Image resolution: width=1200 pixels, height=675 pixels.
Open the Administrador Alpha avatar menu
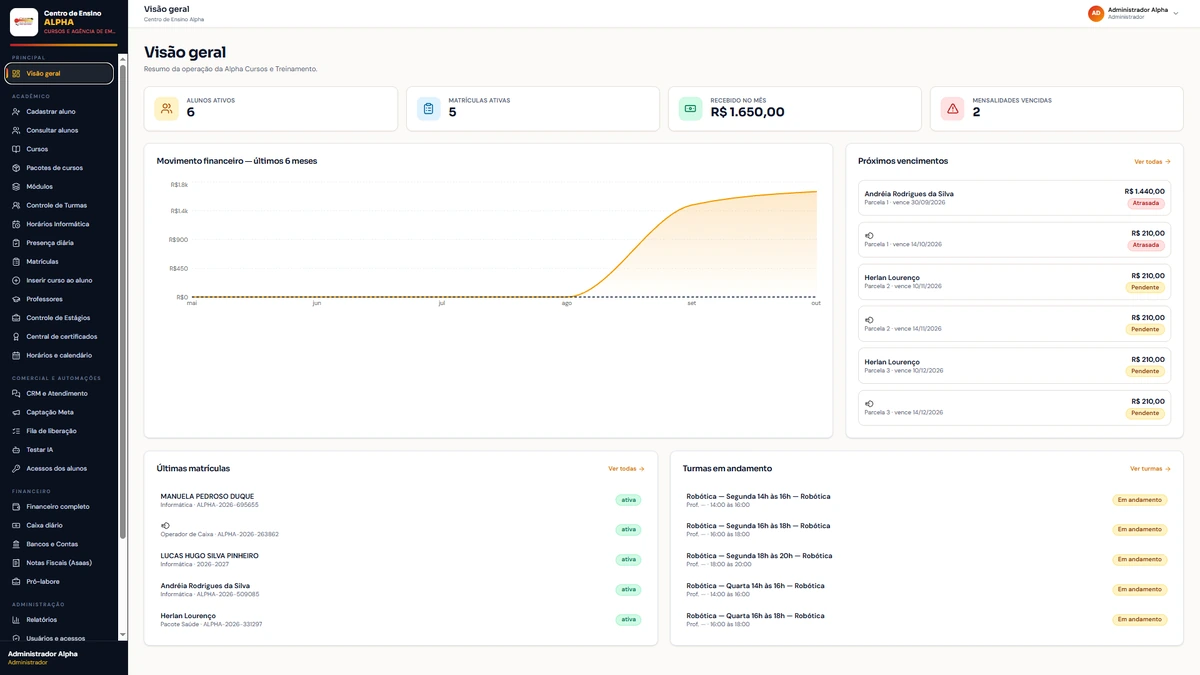(1096, 13)
